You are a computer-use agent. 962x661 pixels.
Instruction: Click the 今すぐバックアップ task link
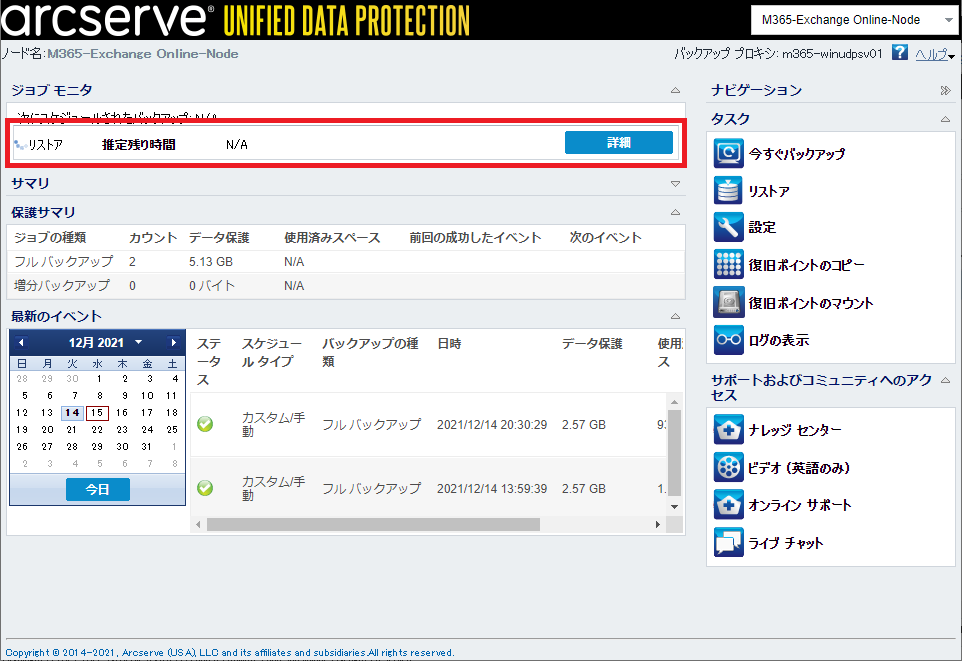[x=796, y=154]
